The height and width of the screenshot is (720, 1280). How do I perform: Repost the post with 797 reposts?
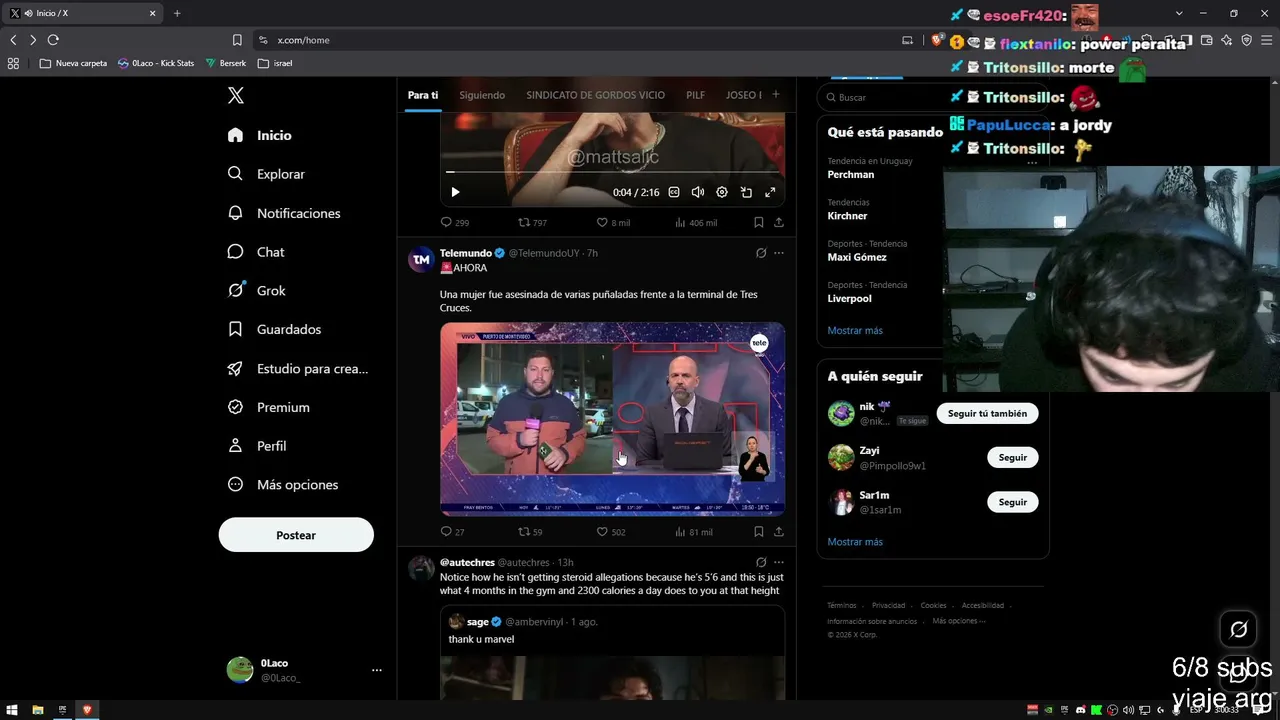click(532, 223)
